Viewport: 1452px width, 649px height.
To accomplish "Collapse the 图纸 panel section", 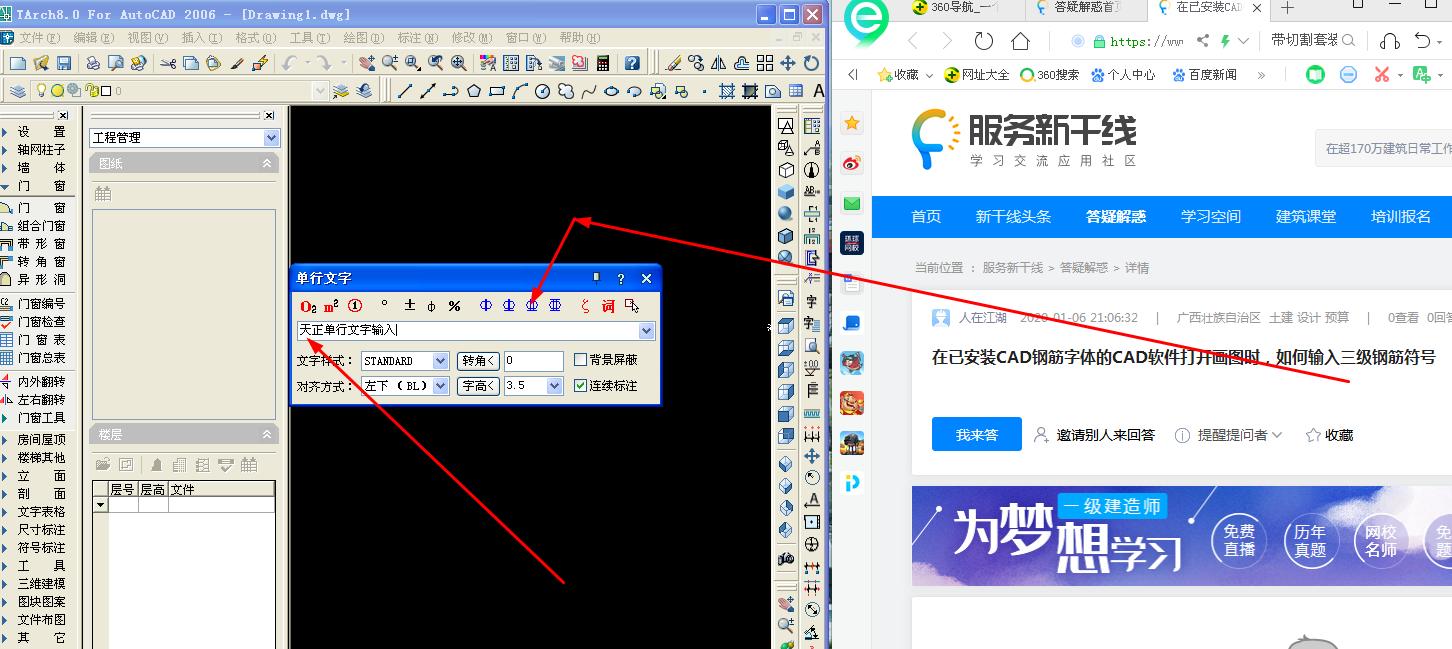I will pyautogui.click(x=267, y=163).
